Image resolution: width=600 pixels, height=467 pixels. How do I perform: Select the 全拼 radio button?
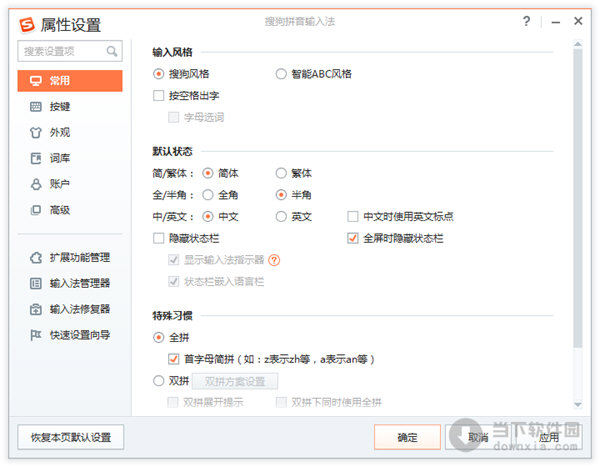point(158,338)
